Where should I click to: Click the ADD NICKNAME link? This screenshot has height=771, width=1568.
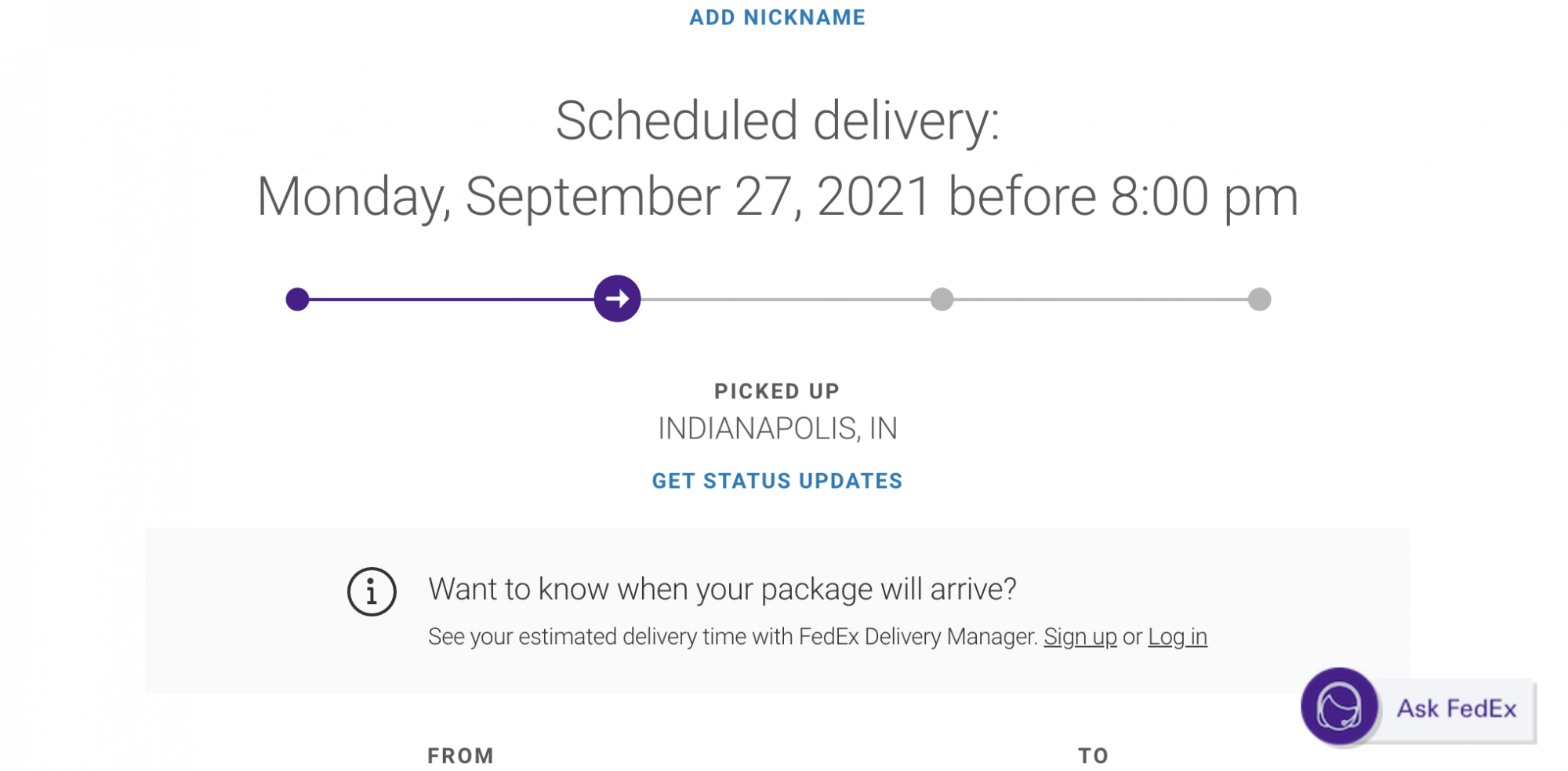777,17
